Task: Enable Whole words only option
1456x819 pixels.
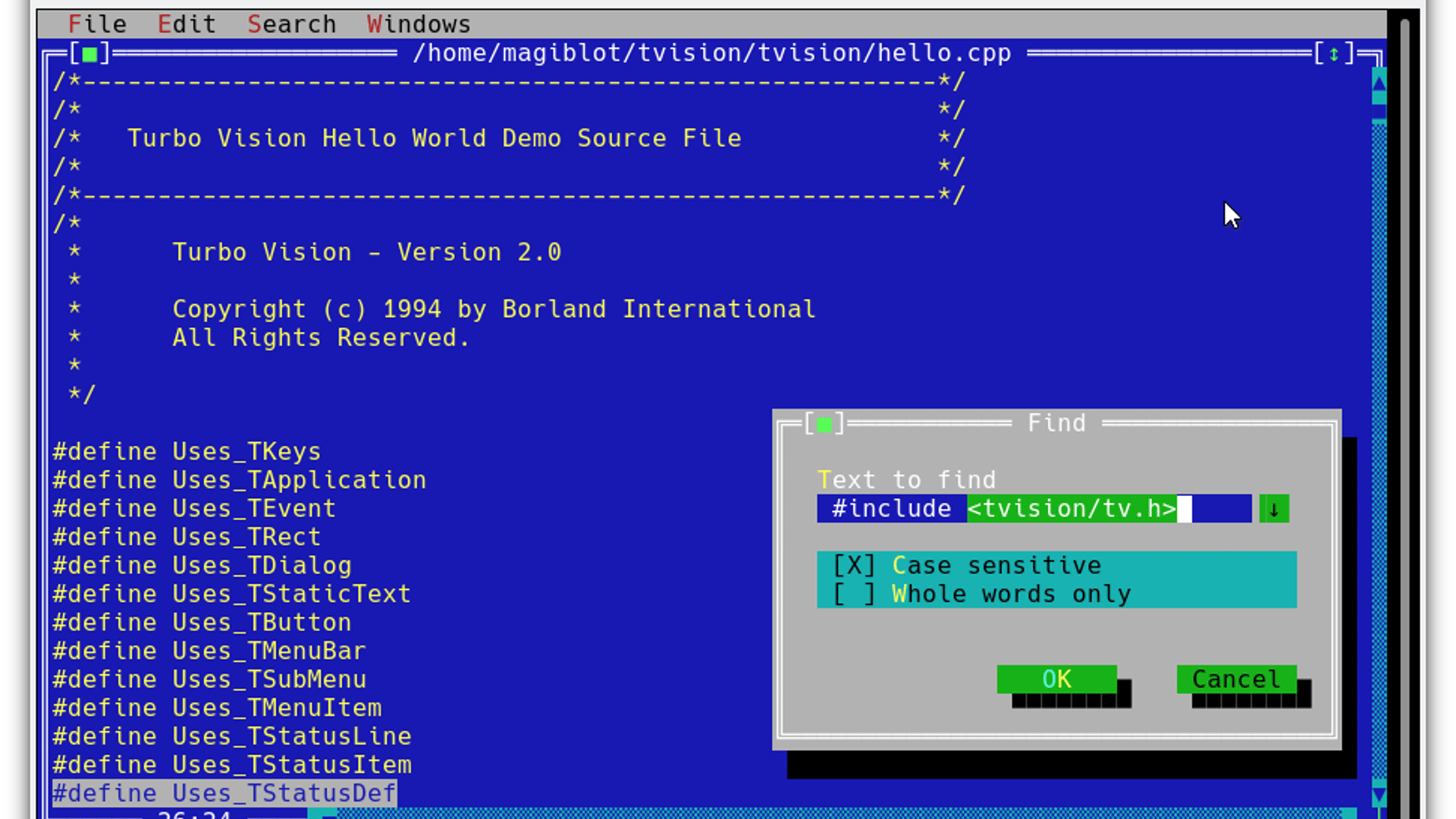Action: 855,595
